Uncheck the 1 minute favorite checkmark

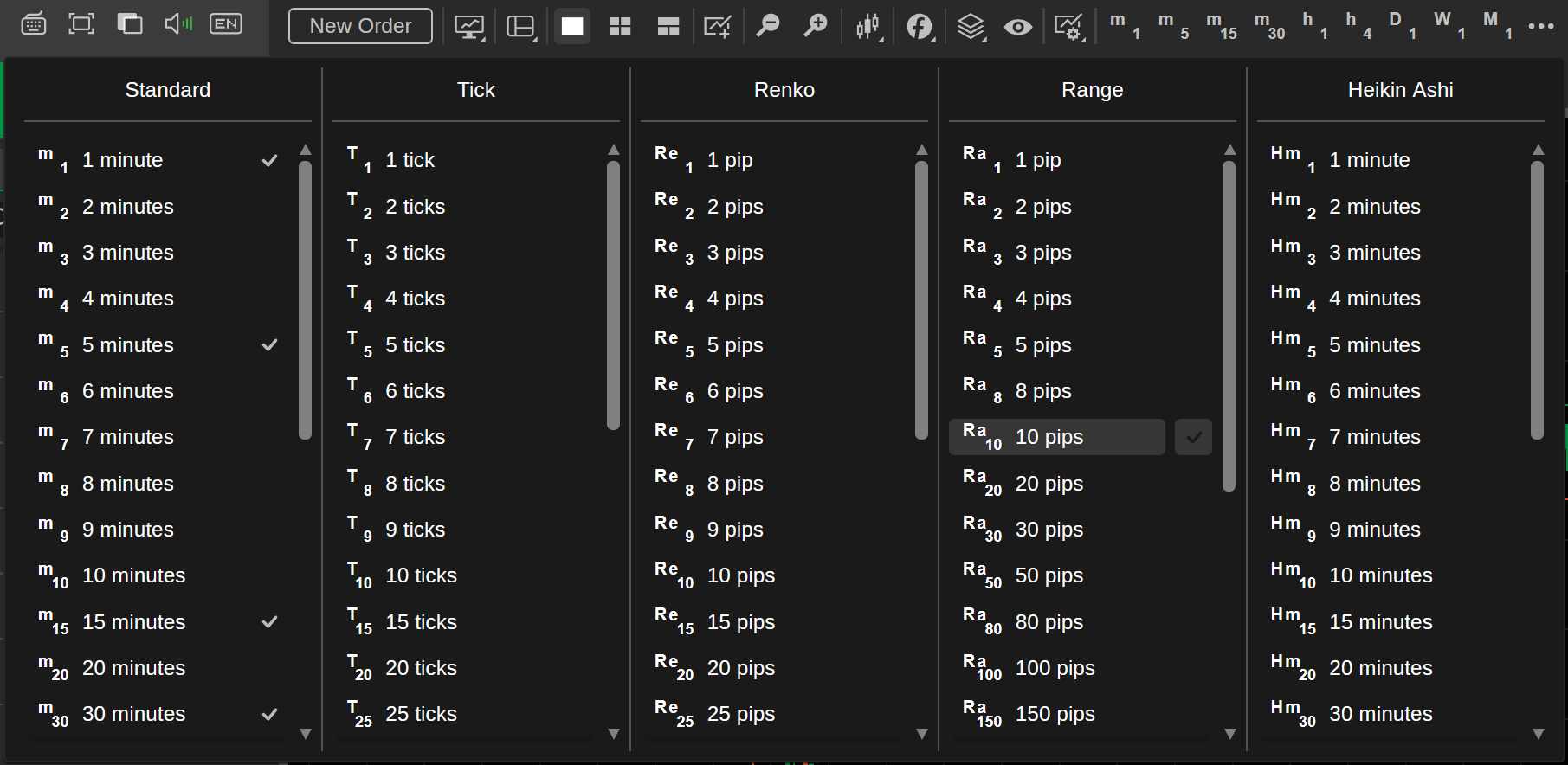tap(270, 160)
